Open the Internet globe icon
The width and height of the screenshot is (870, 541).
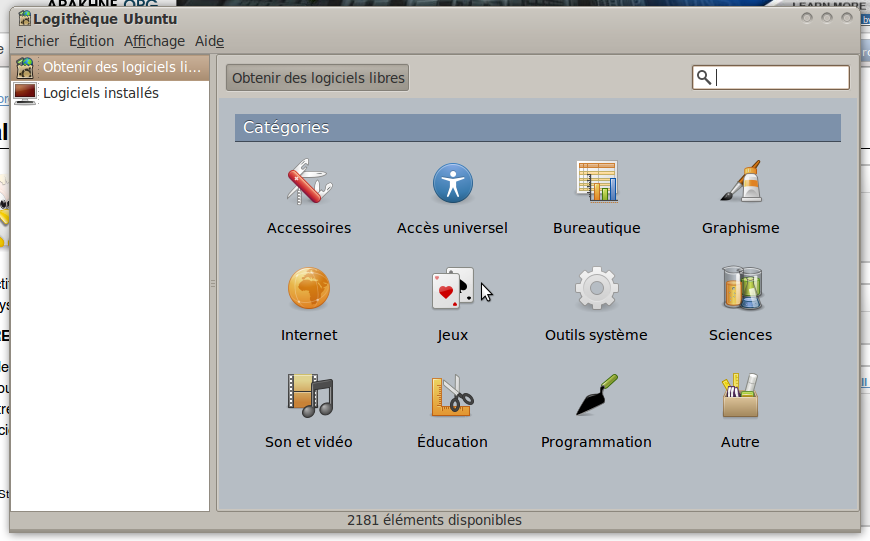point(309,288)
